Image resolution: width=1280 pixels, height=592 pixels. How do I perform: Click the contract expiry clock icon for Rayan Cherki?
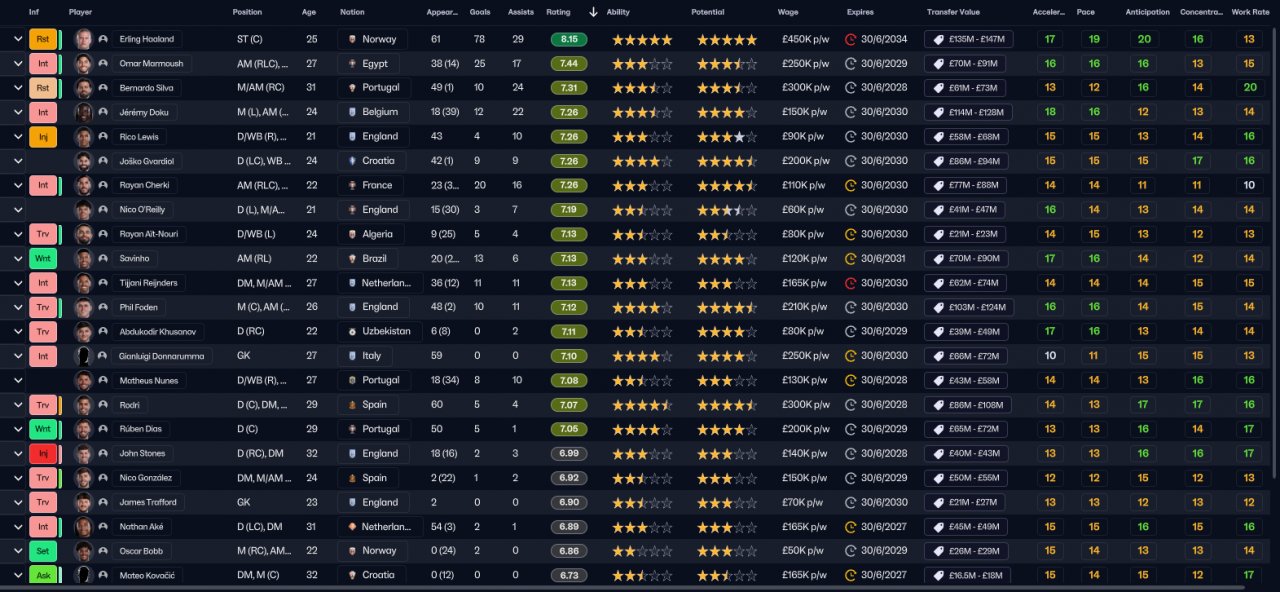(851, 185)
